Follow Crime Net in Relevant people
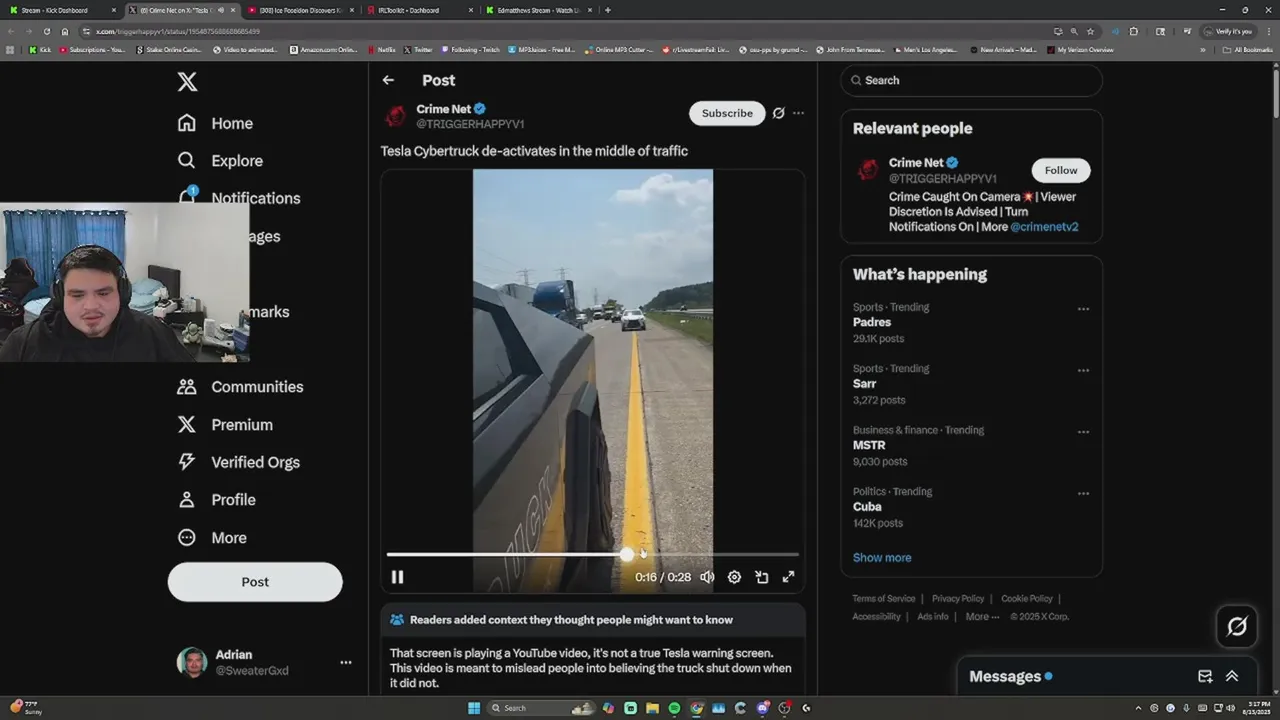Screen dimensions: 1280x720 [x=1061, y=170]
